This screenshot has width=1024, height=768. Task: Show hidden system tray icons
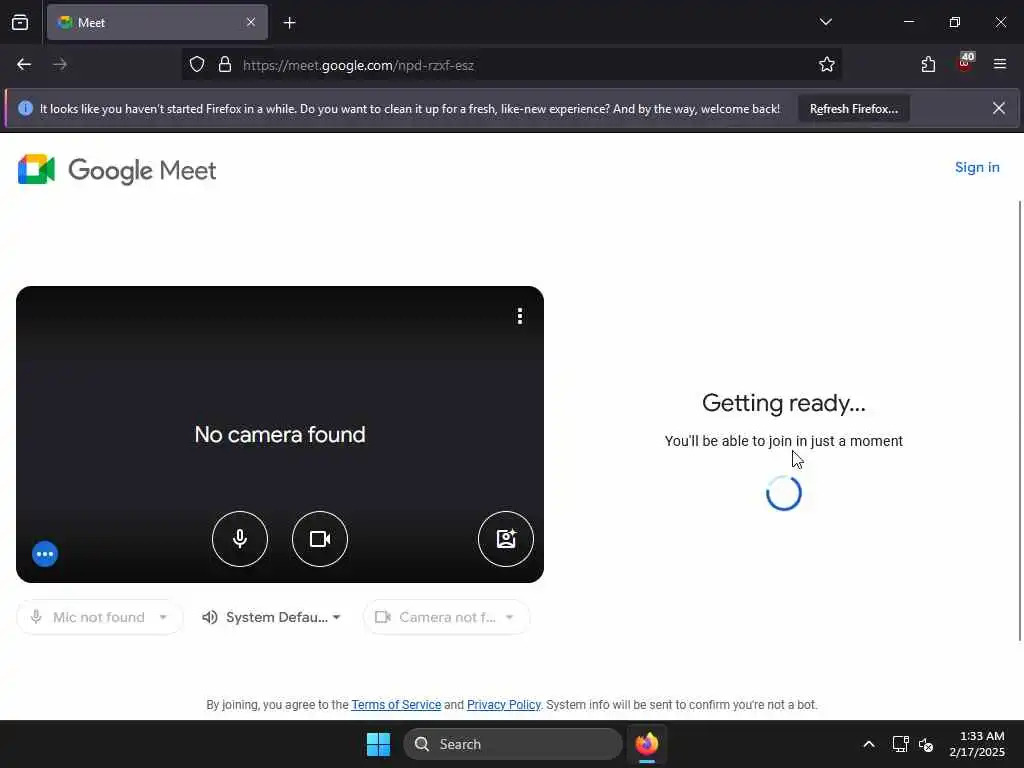tap(869, 744)
